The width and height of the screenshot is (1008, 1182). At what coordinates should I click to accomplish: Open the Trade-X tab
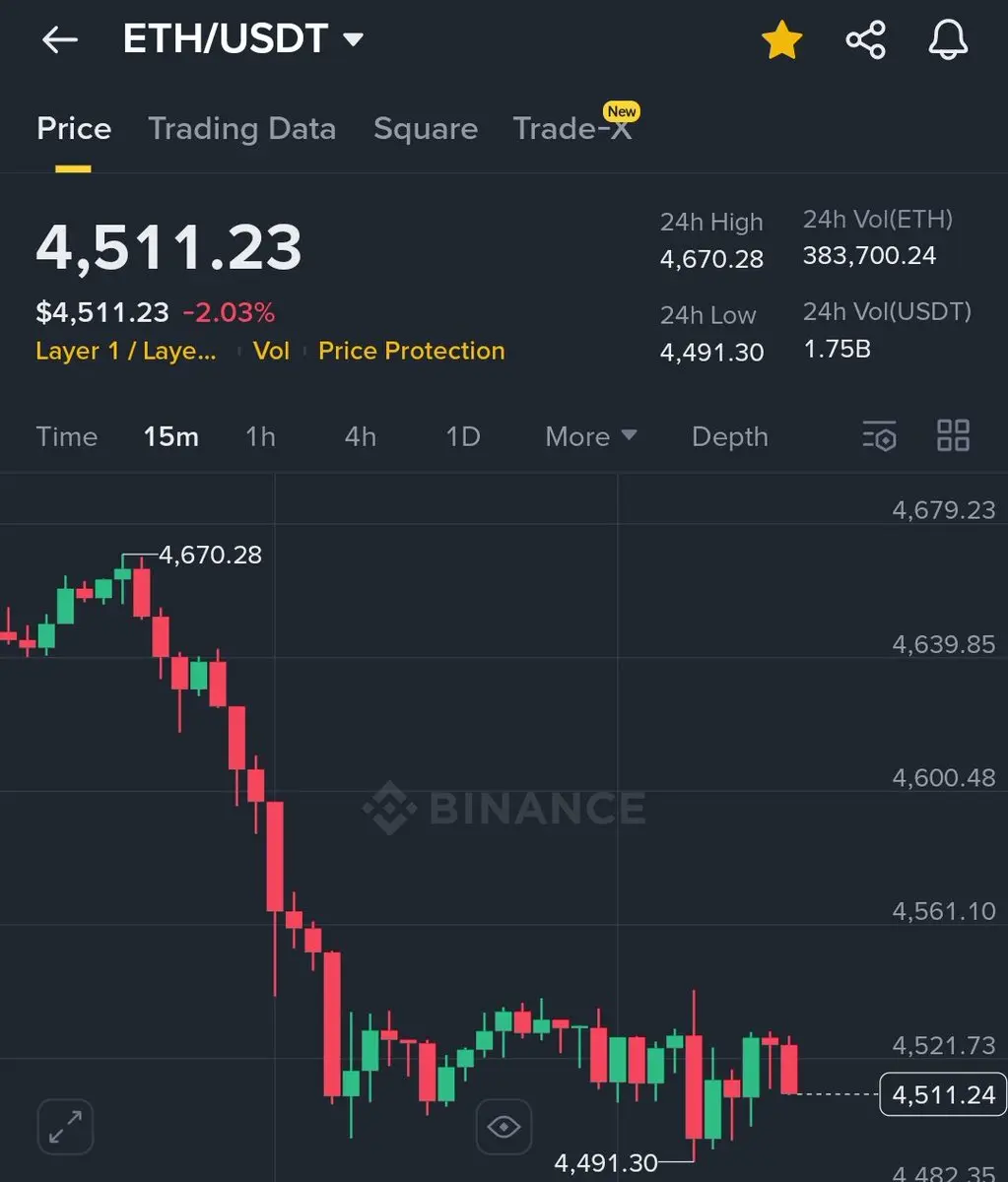(x=572, y=129)
